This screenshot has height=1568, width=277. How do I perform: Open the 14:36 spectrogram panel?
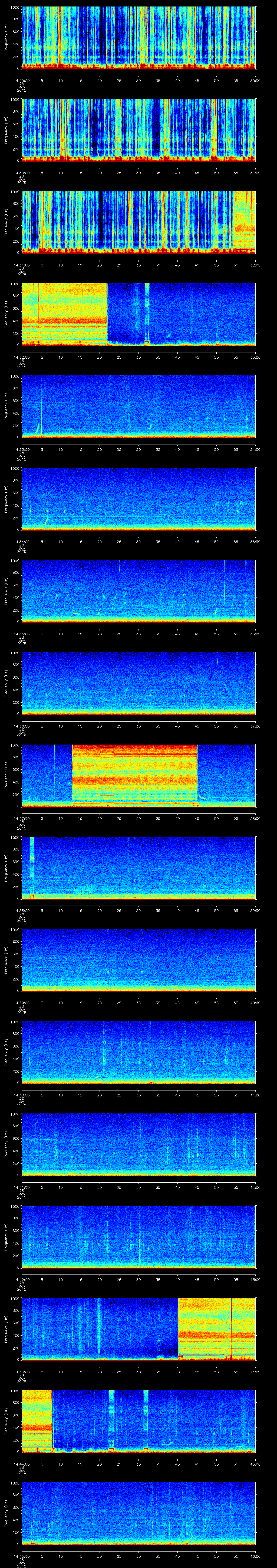point(138,682)
